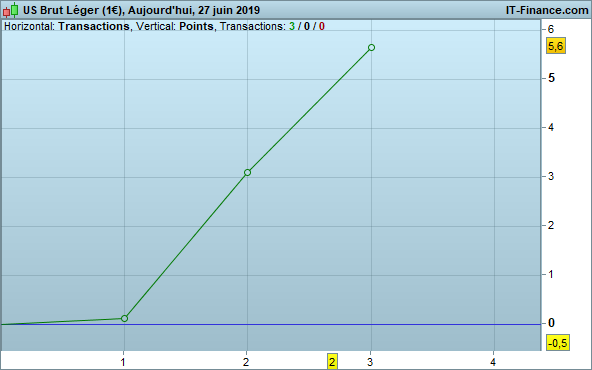Click the 5,6 current value label
592x370 pixels.
556,46
